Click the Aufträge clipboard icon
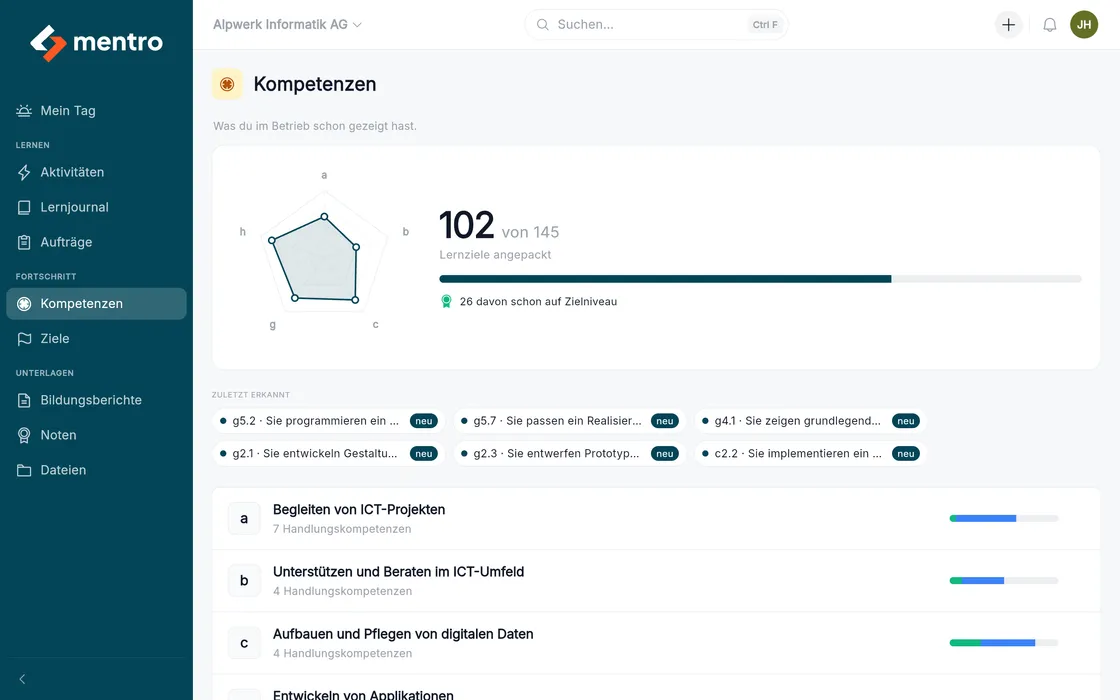The image size is (1120, 700). pyautogui.click(x=24, y=242)
